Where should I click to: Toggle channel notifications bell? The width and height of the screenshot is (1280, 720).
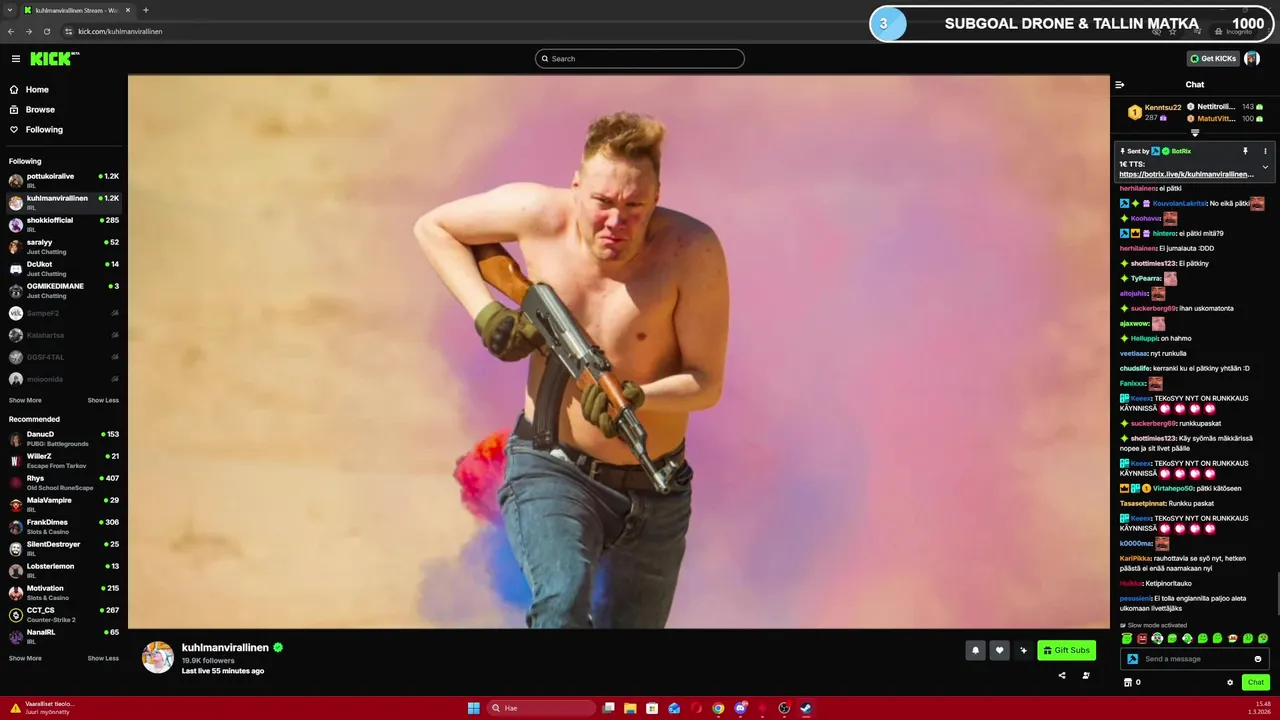pyautogui.click(x=975, y=651)
